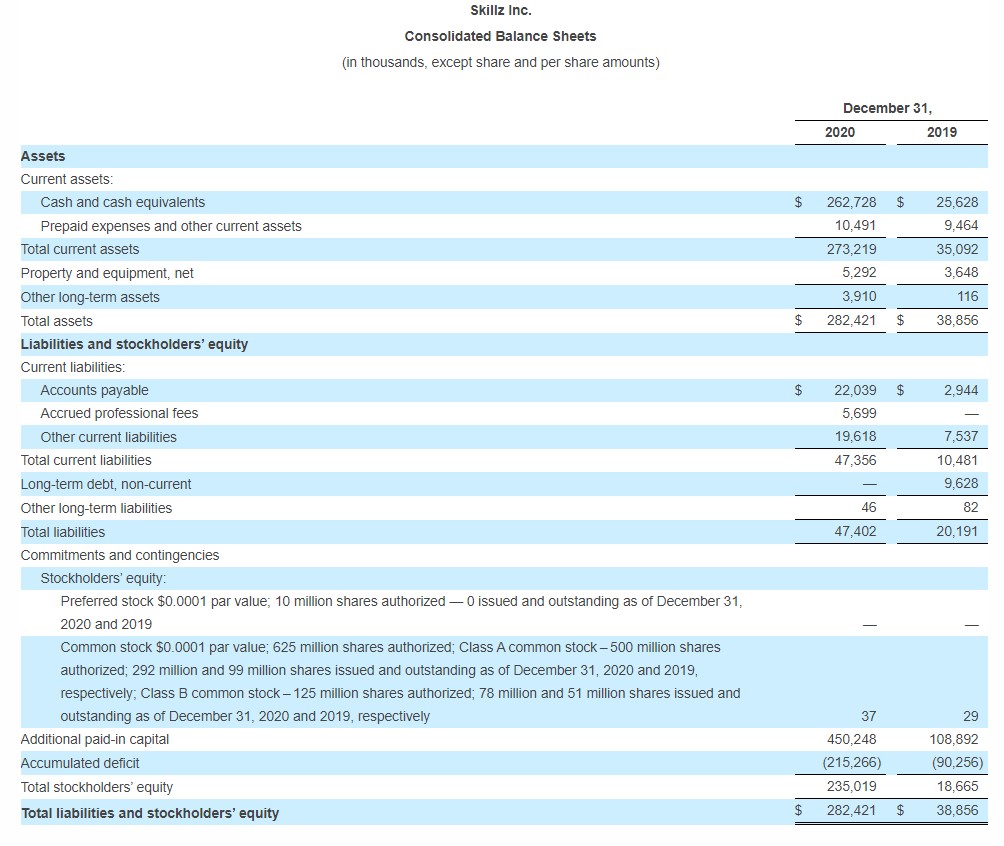Click the Current liabilities: label
This screenshot has width=1004, height=846.
click(x=73, y=368)
